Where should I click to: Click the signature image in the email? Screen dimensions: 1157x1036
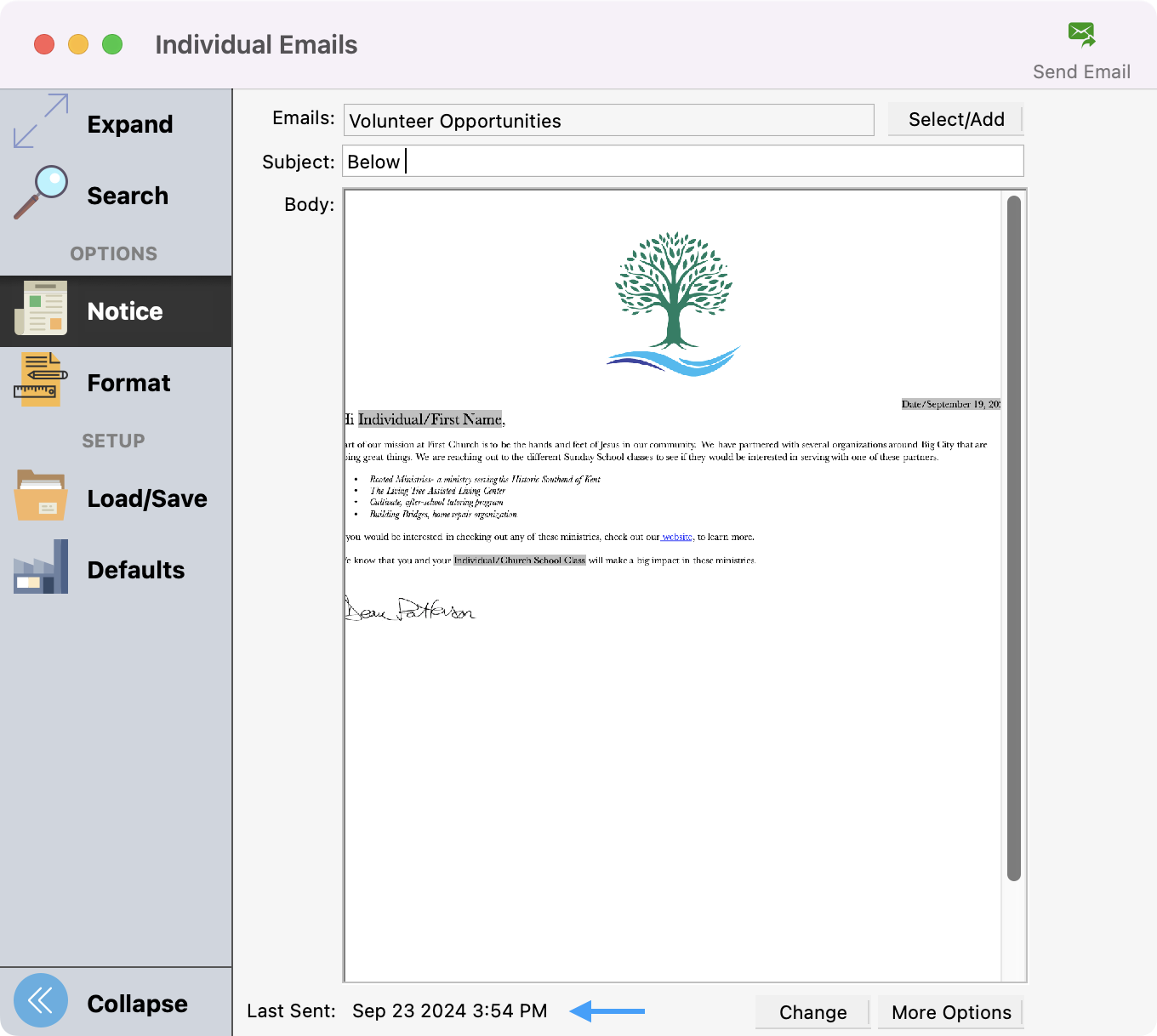coord(410,609)
